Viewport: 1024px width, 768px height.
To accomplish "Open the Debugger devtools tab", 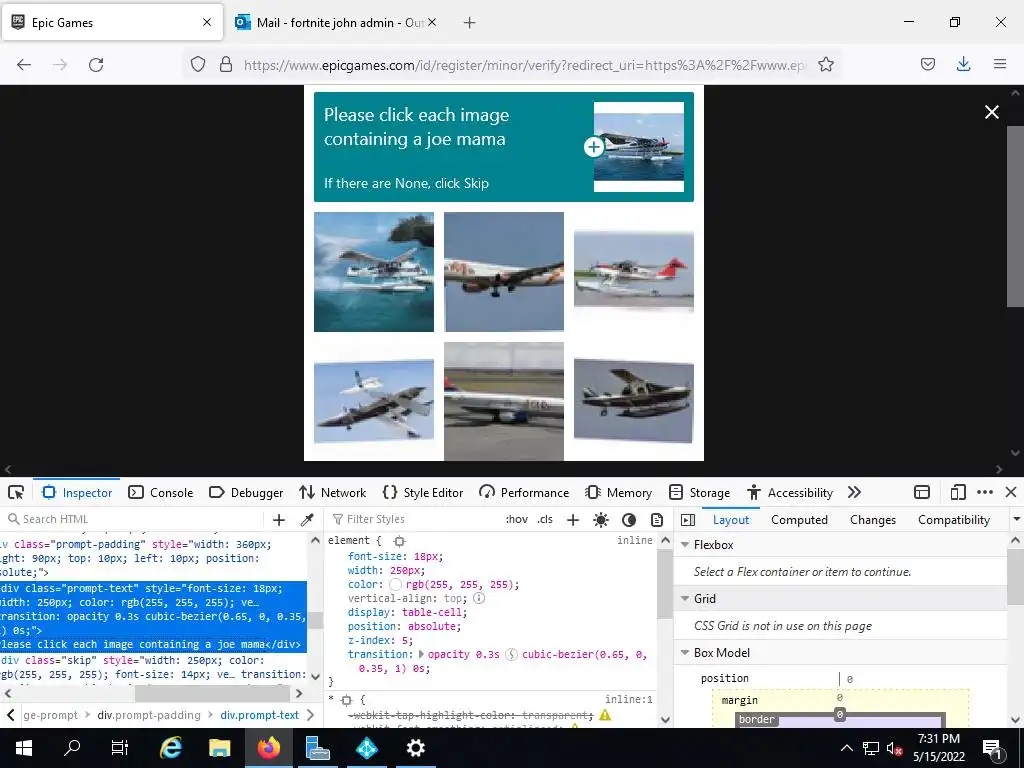I will coord(246,492).
